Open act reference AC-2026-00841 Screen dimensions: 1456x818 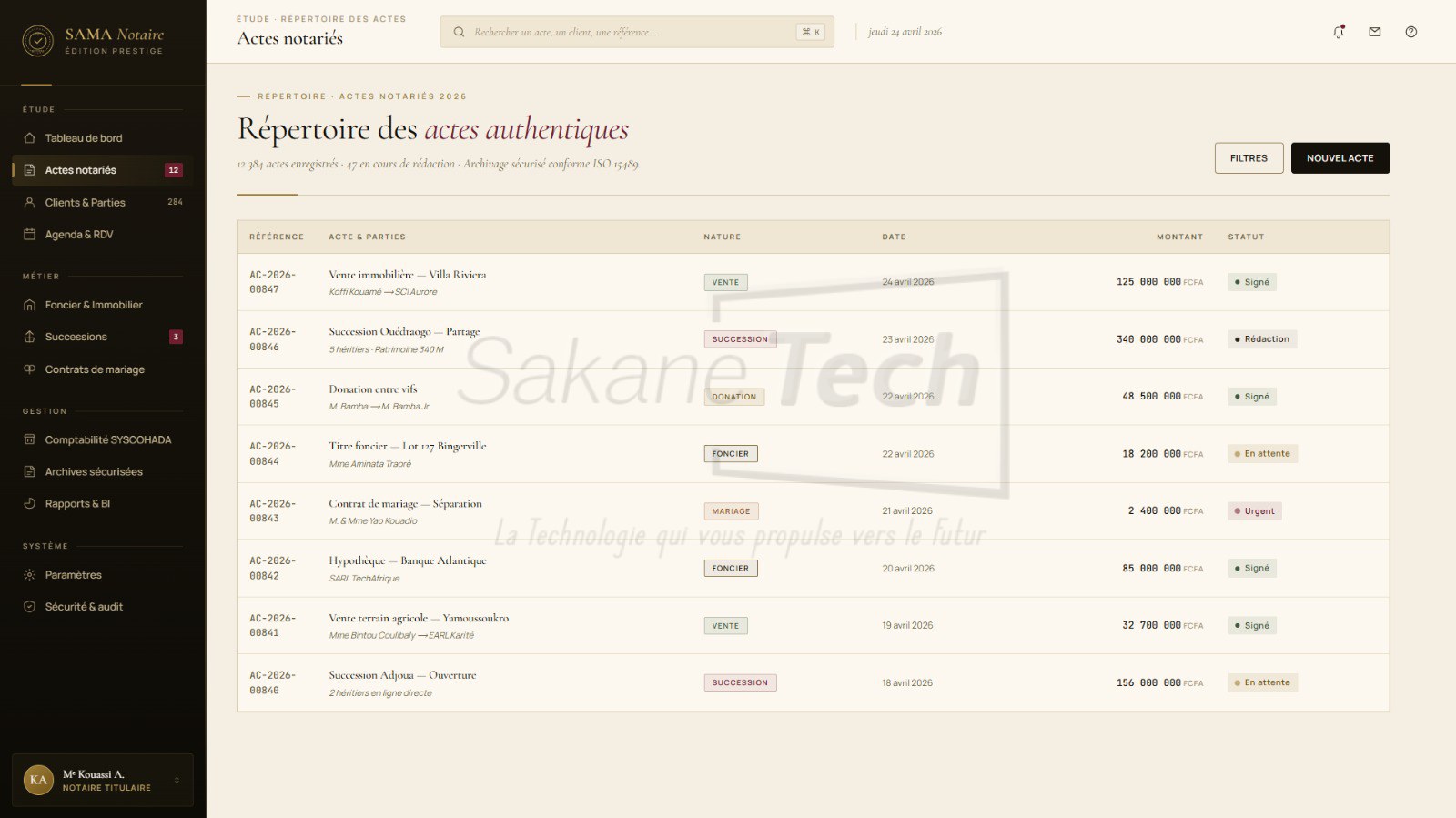point(272,625)
